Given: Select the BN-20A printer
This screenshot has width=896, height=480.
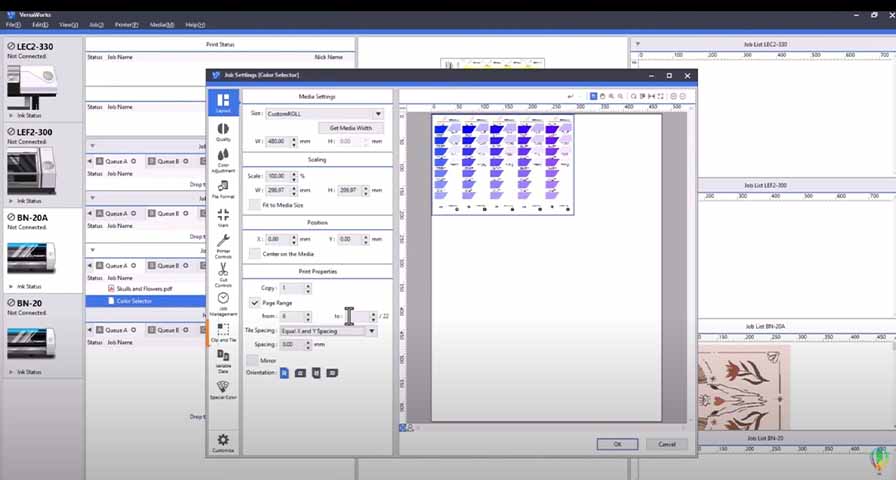Looking at the screenshot, I should coord(41,250).
